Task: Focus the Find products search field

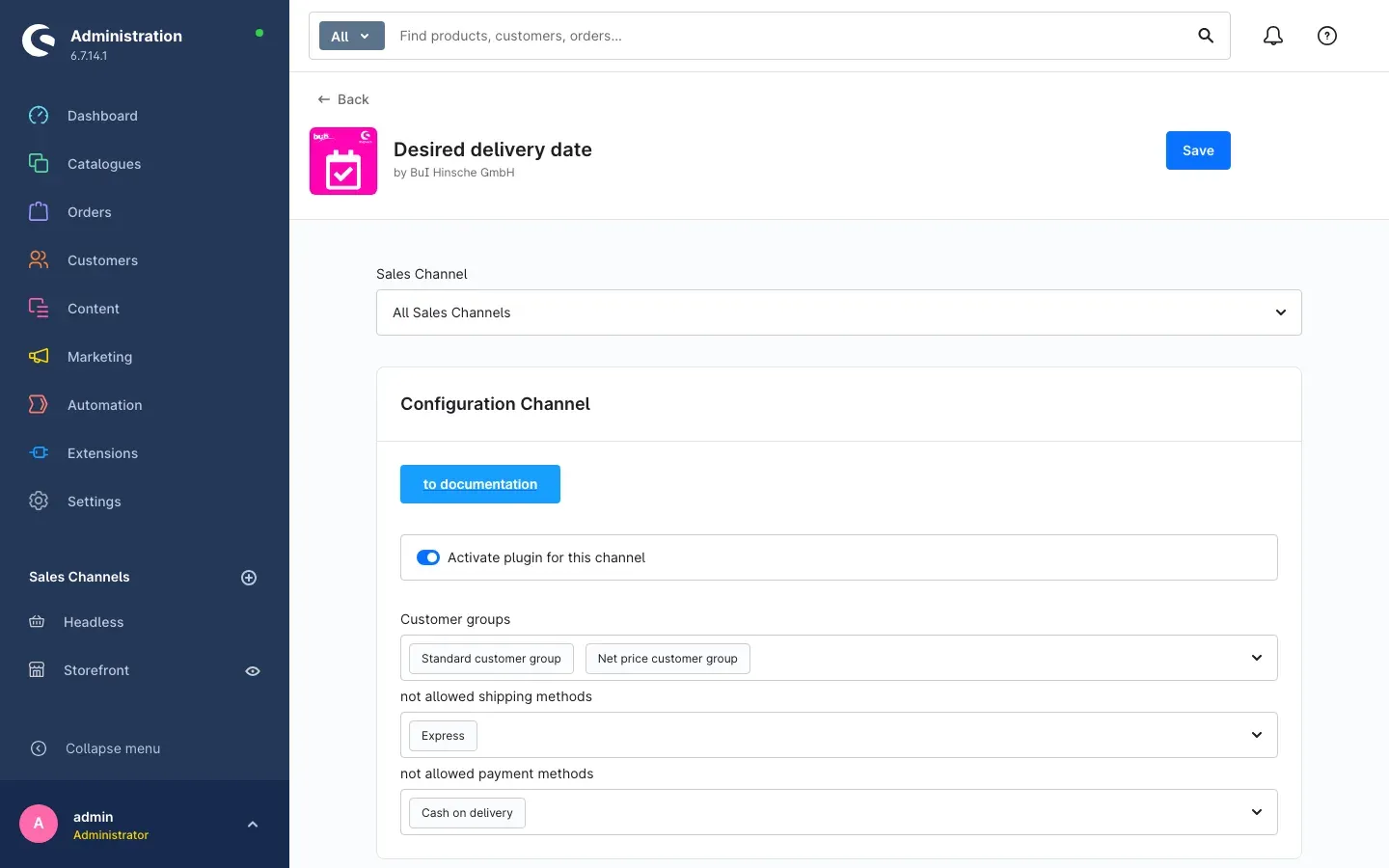Action: [x=789, y=36]
